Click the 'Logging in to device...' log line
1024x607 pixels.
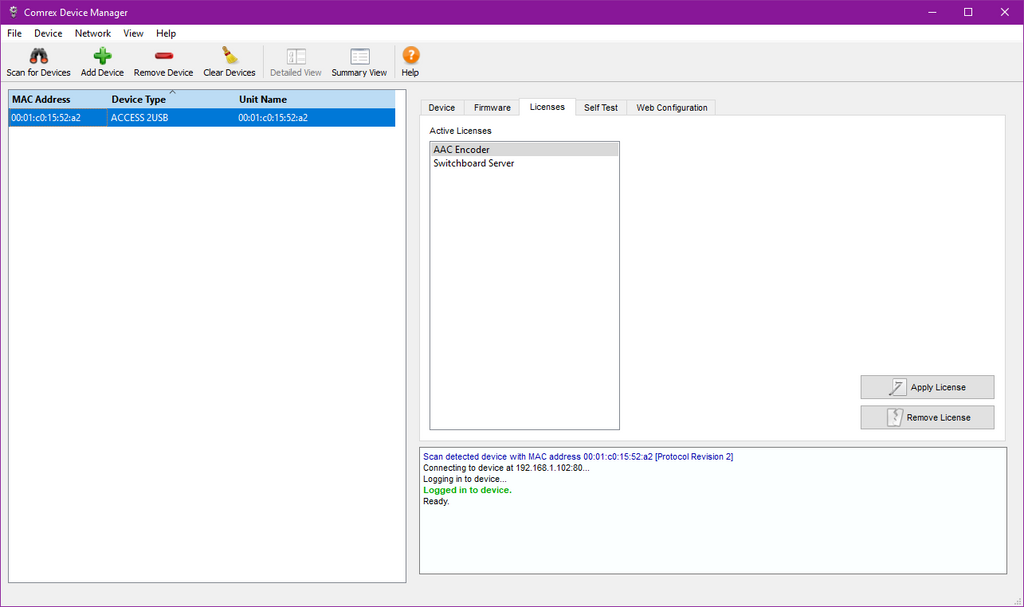coord(464,479)
